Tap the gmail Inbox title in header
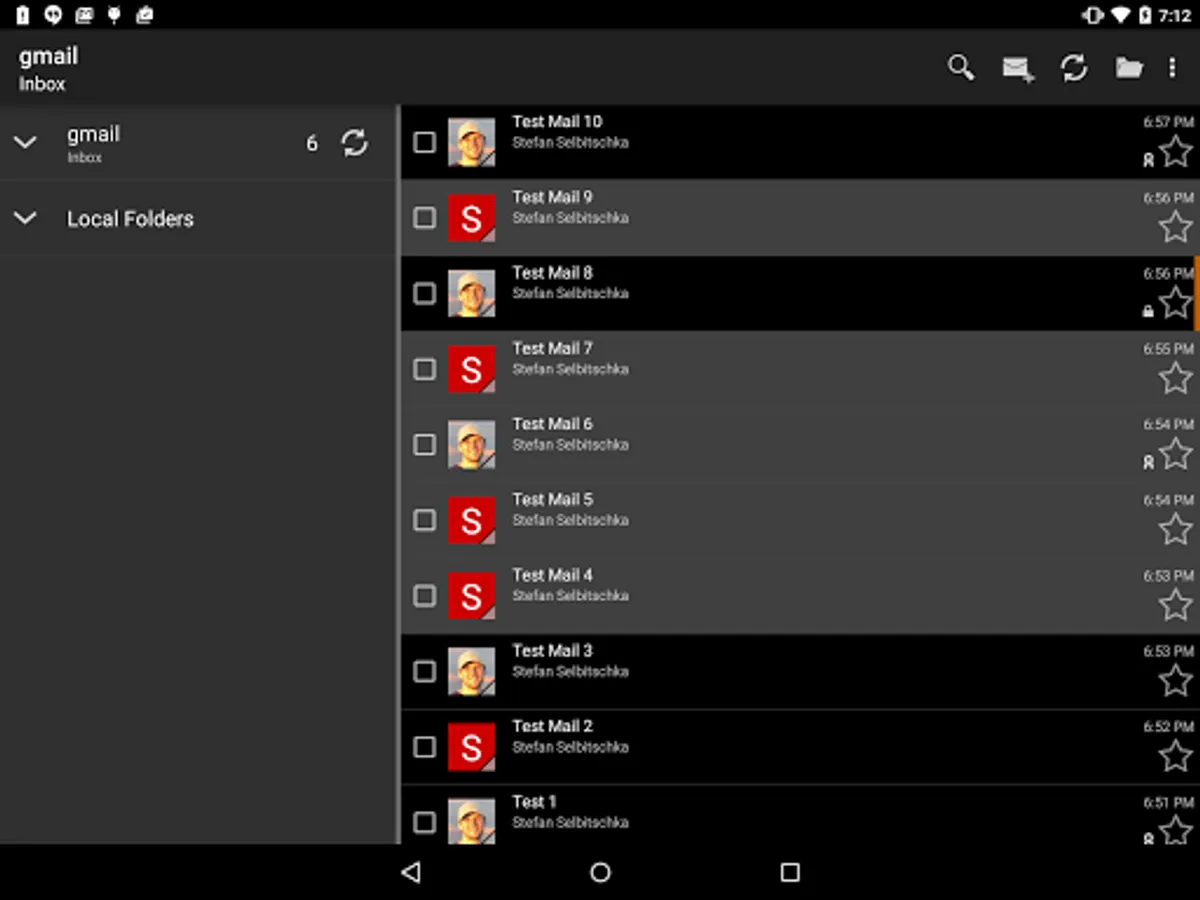1200x900 pixels. 48,68
